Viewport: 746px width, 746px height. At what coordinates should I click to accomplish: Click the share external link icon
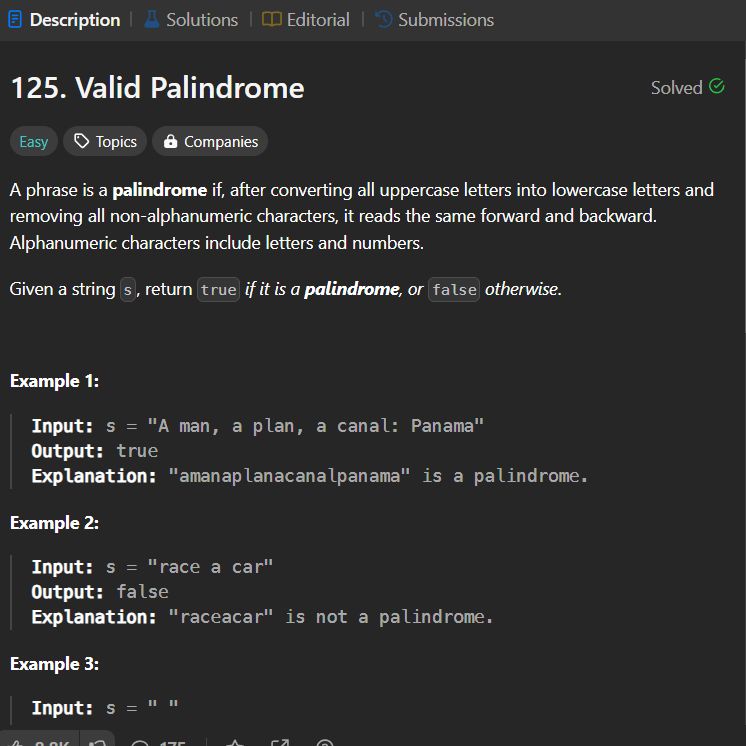[280, 742]
